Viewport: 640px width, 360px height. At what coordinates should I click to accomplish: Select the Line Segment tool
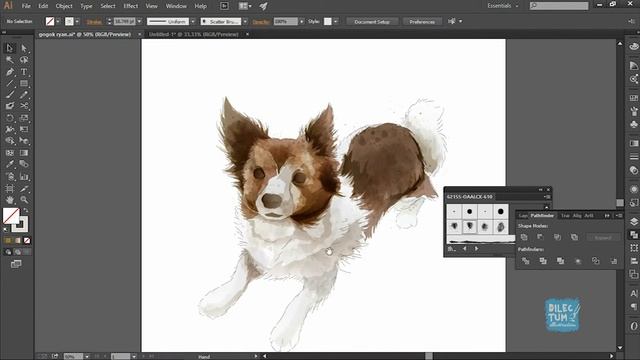(x=10, y=84)
